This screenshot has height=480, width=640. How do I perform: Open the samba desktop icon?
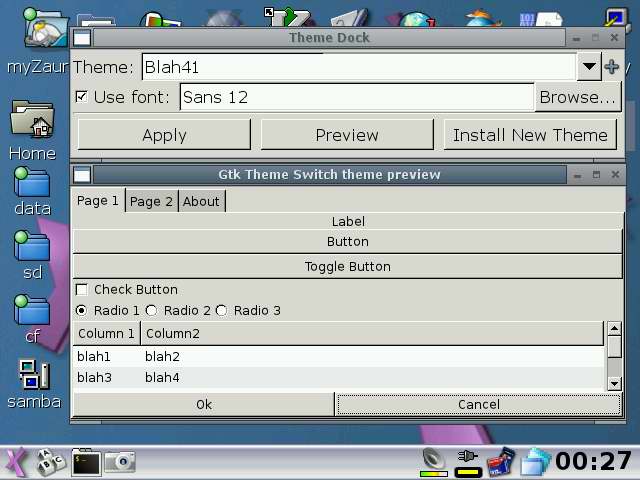(33, 376)
